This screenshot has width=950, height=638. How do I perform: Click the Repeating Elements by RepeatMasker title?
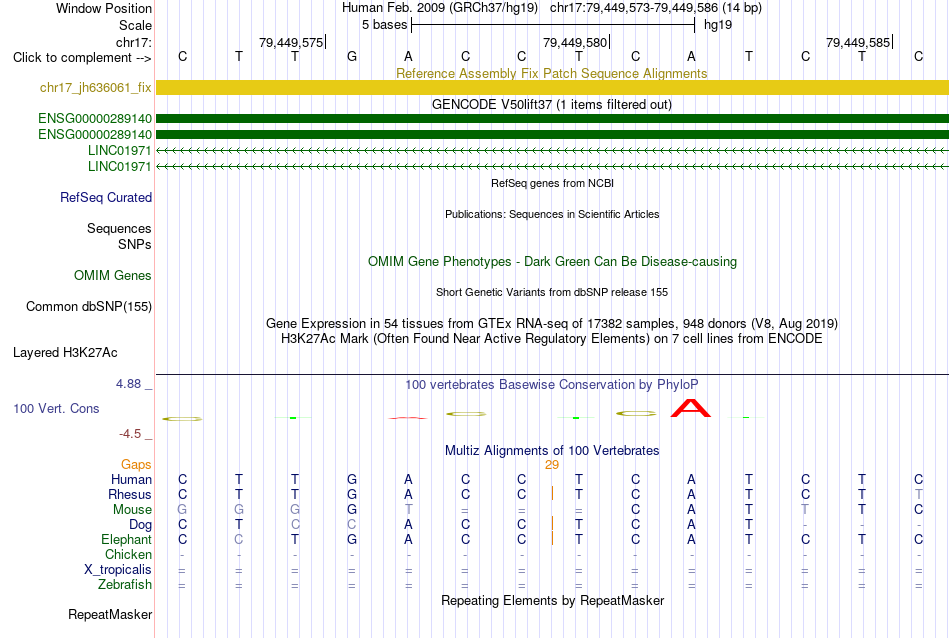553,600
